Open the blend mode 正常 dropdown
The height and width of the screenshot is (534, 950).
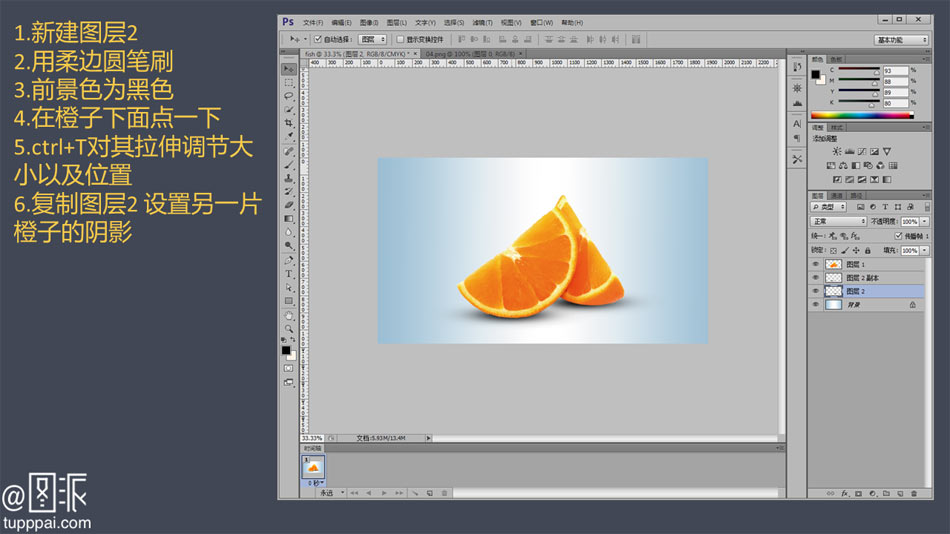(838, 221)
